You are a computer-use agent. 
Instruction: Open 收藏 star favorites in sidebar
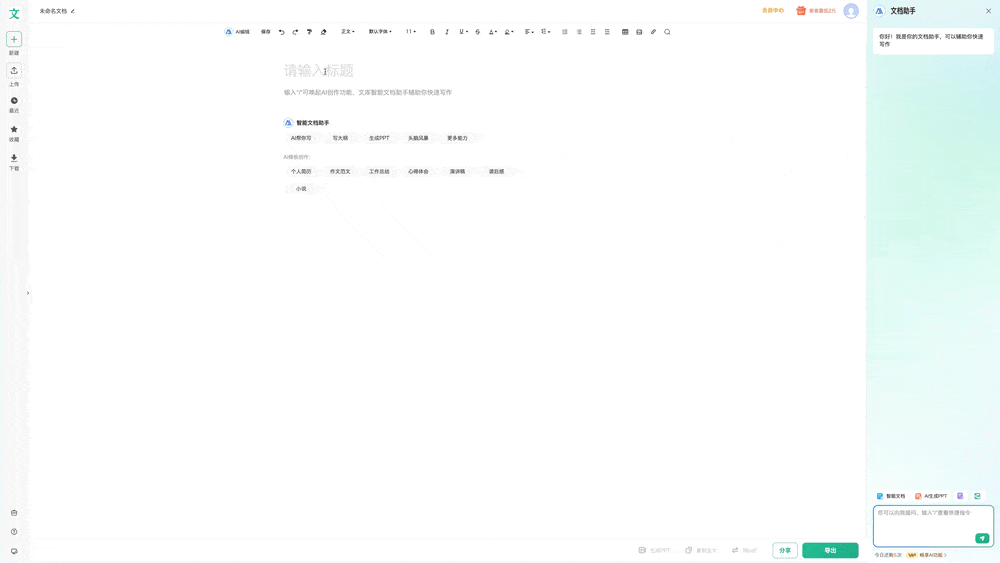[14, 130]
